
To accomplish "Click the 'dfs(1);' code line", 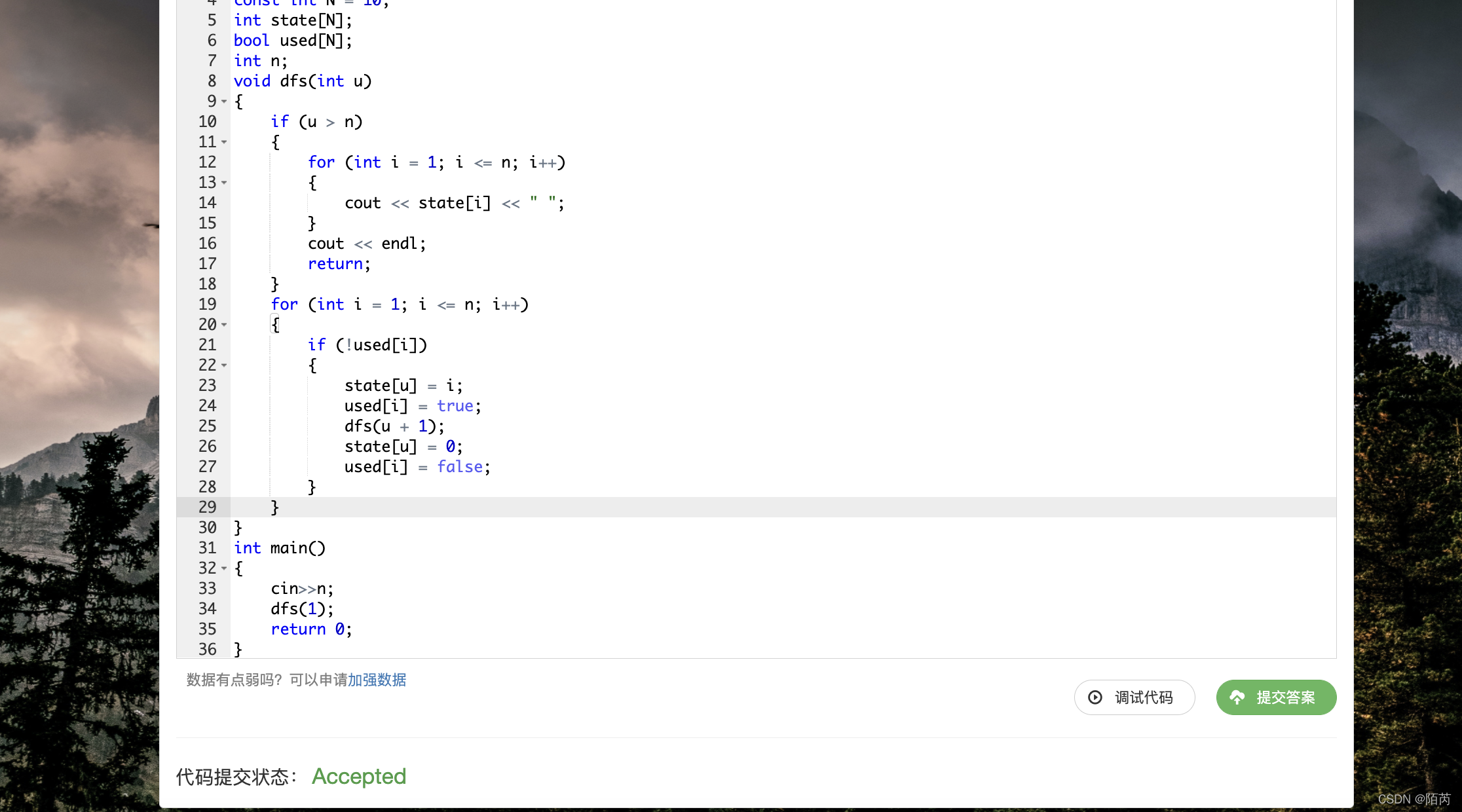I will [302, 609].
